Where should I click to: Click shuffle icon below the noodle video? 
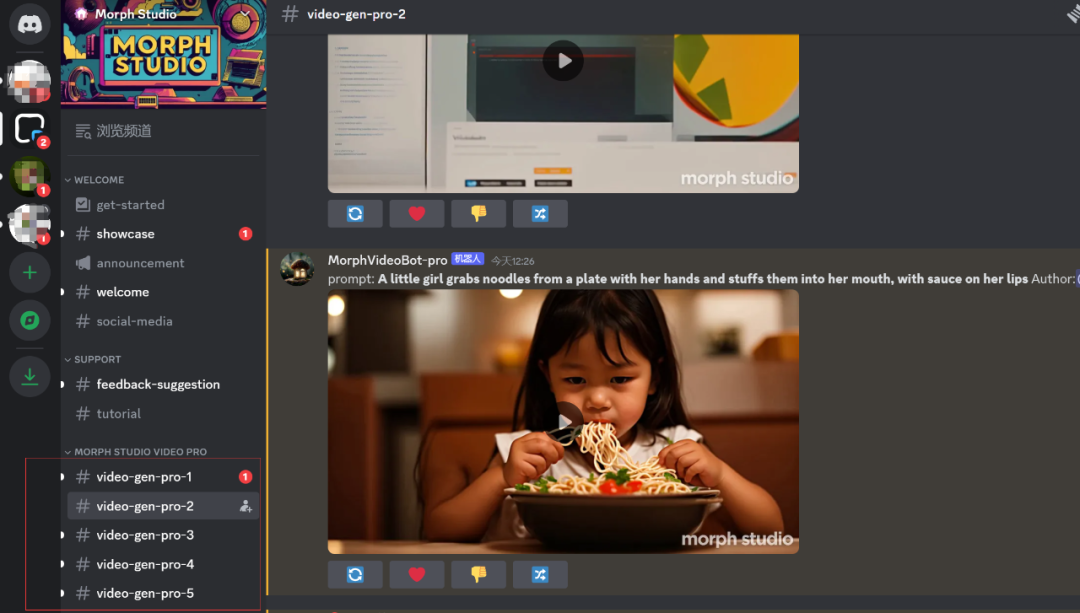tap(540, 574)
